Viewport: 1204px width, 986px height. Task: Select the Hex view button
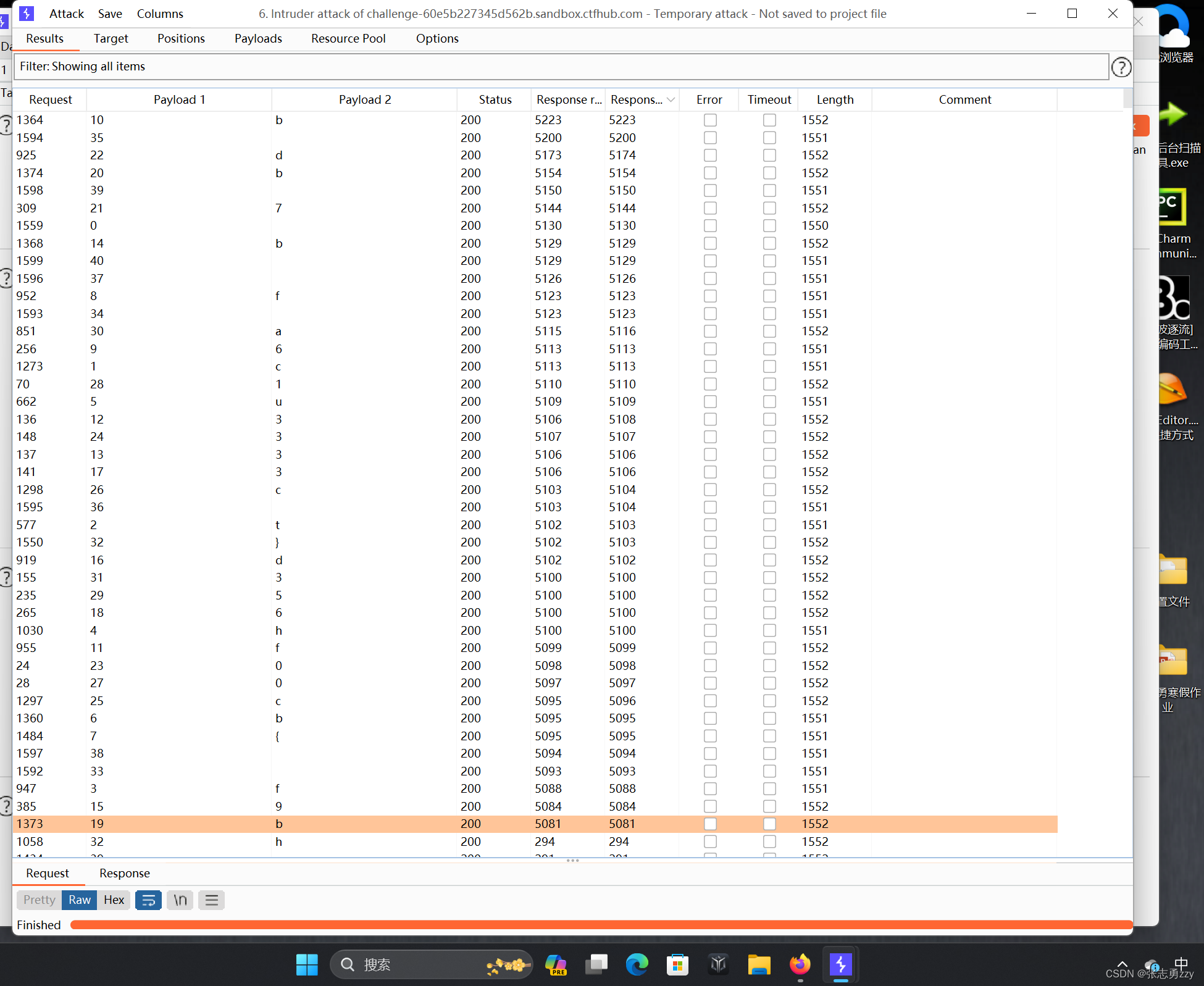[113, 900]
